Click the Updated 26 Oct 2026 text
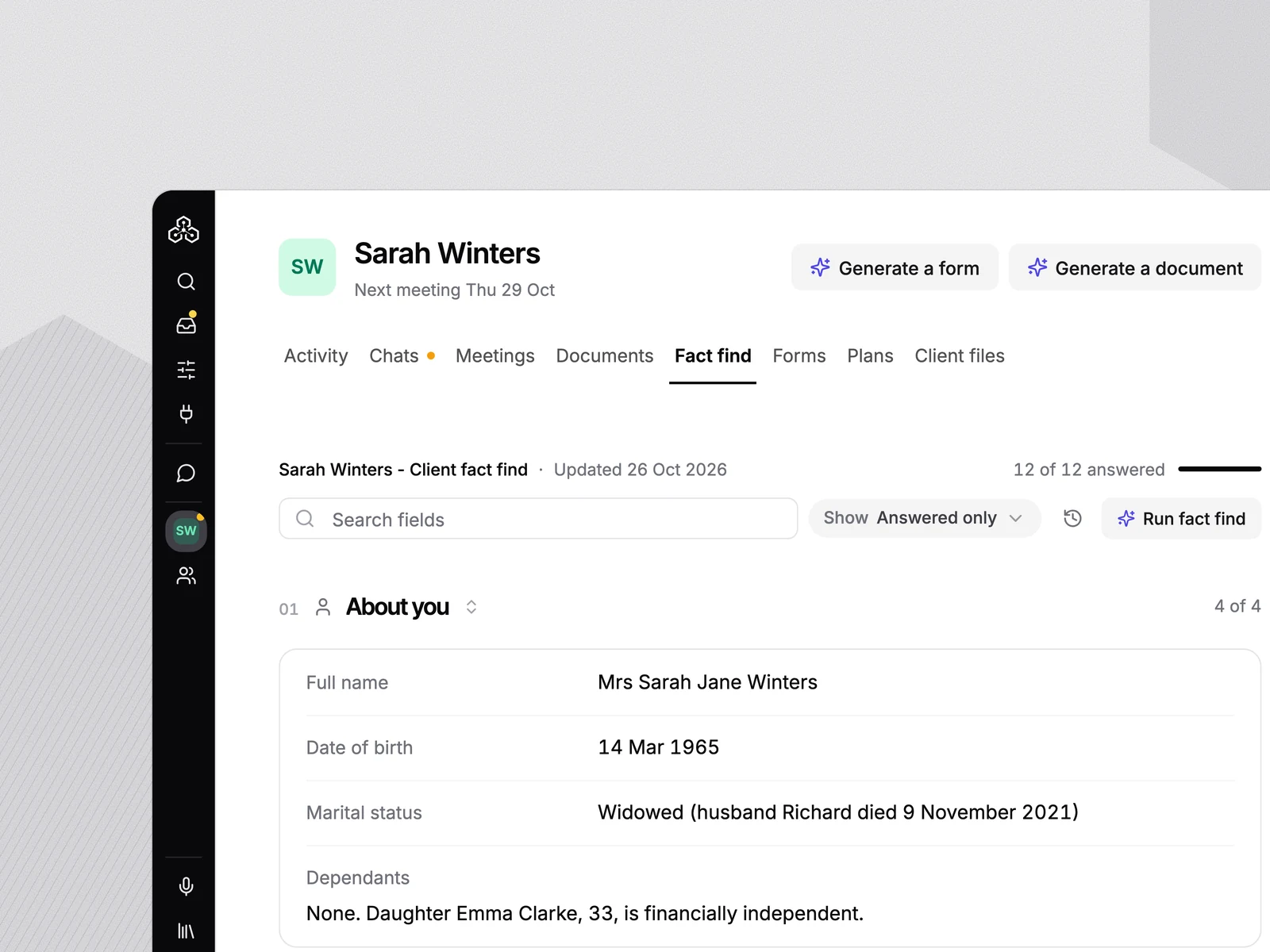1270x952 pixels. click(x=640, y=470)
